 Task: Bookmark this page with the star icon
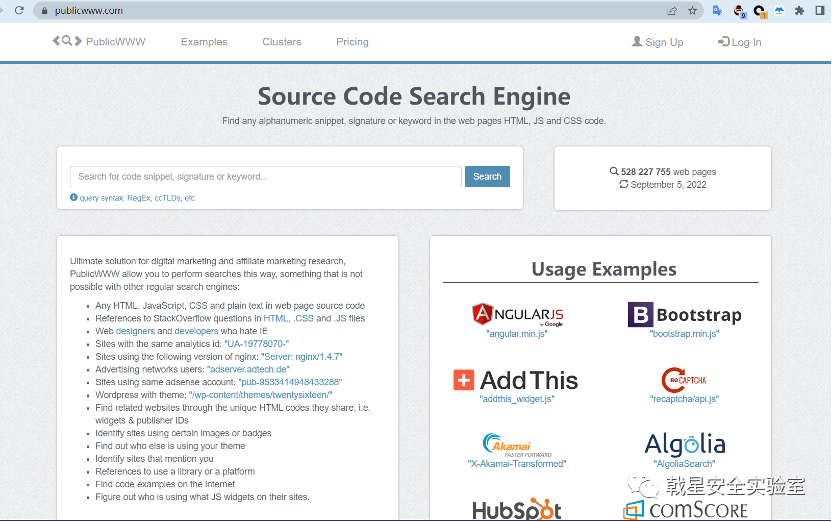pos(692,11)
